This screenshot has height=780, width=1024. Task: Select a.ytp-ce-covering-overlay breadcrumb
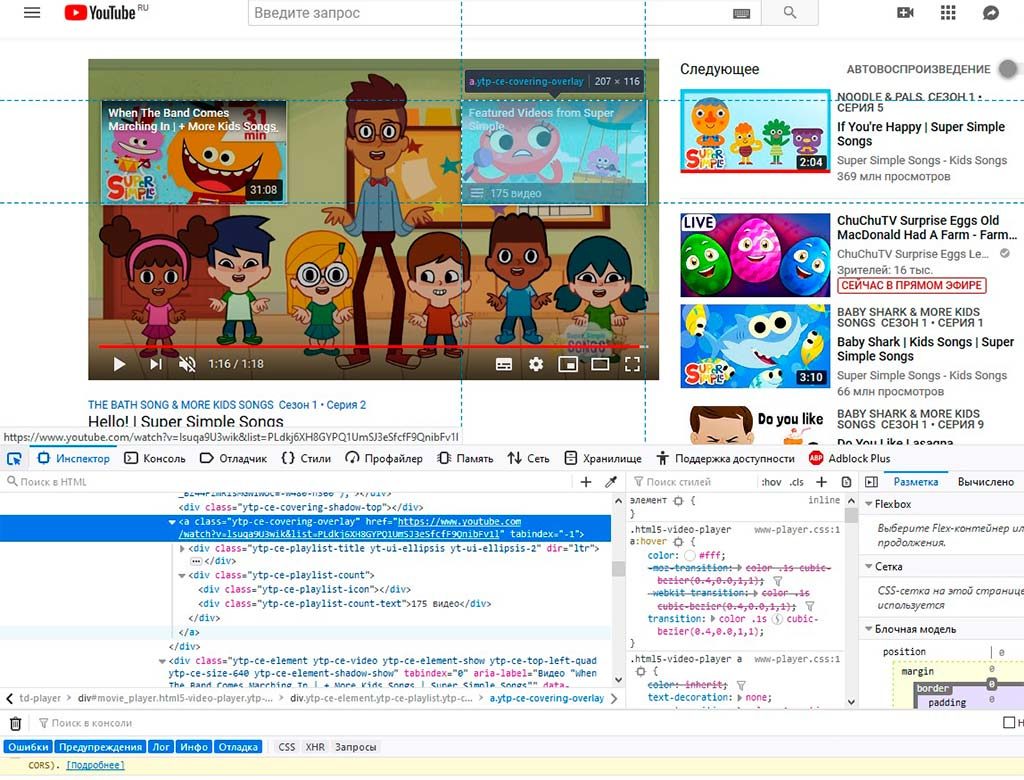click(x=547, y=698)
